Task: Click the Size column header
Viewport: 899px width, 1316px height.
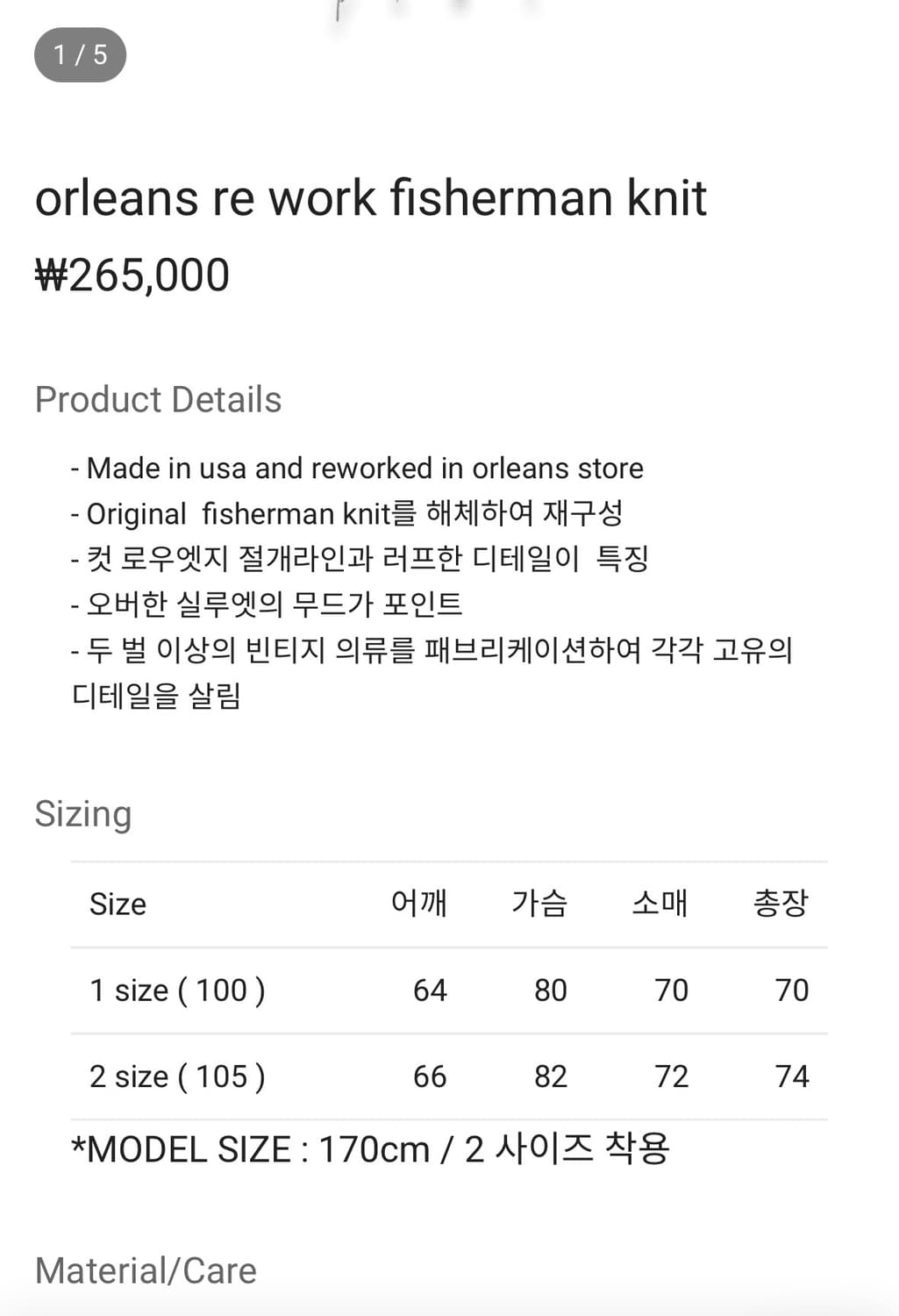Action: pos(117,904)
